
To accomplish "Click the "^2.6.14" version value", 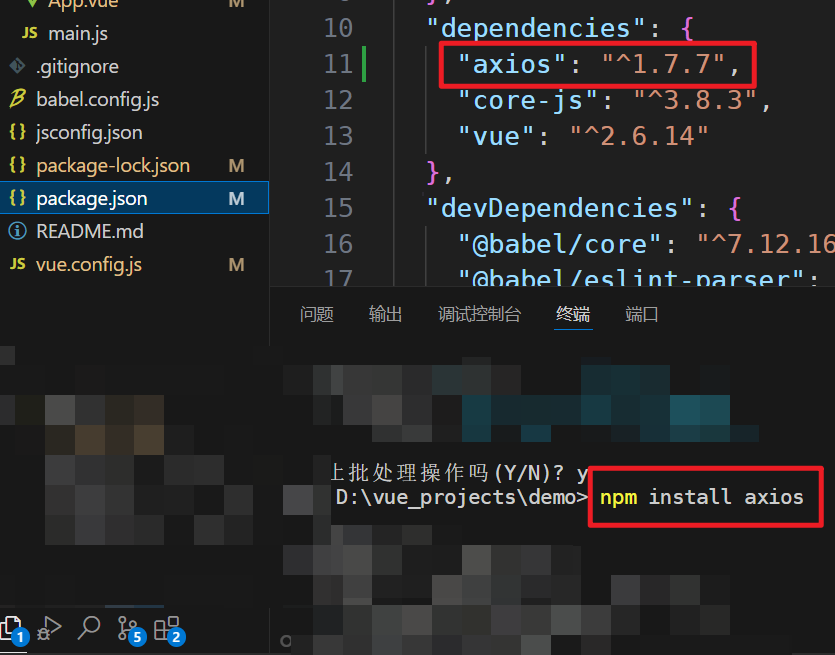I will click(x=640, y=136).
